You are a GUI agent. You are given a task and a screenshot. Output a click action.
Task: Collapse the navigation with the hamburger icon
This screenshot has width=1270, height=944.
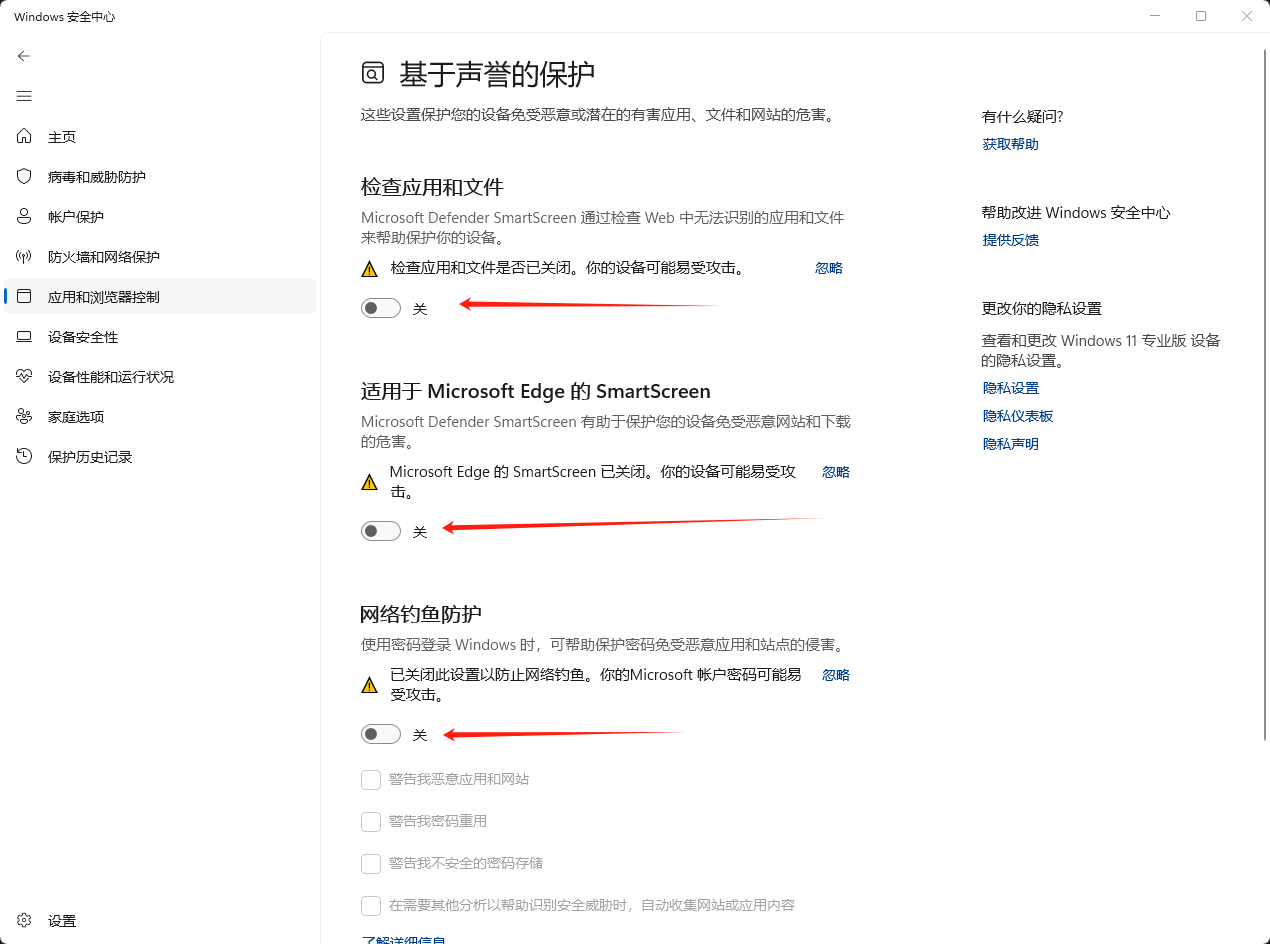24,96
